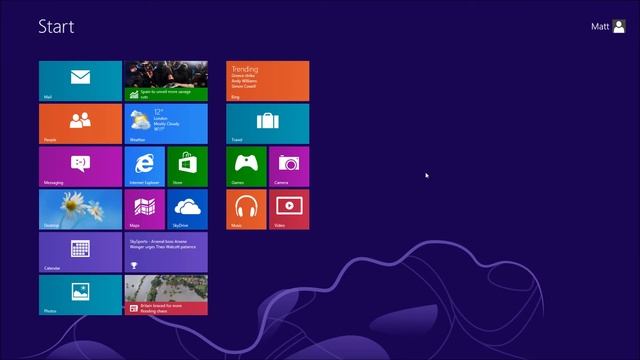The image size is (640, 360).
Task: Open the Bing Trending tile
Action: click(268, 81)
